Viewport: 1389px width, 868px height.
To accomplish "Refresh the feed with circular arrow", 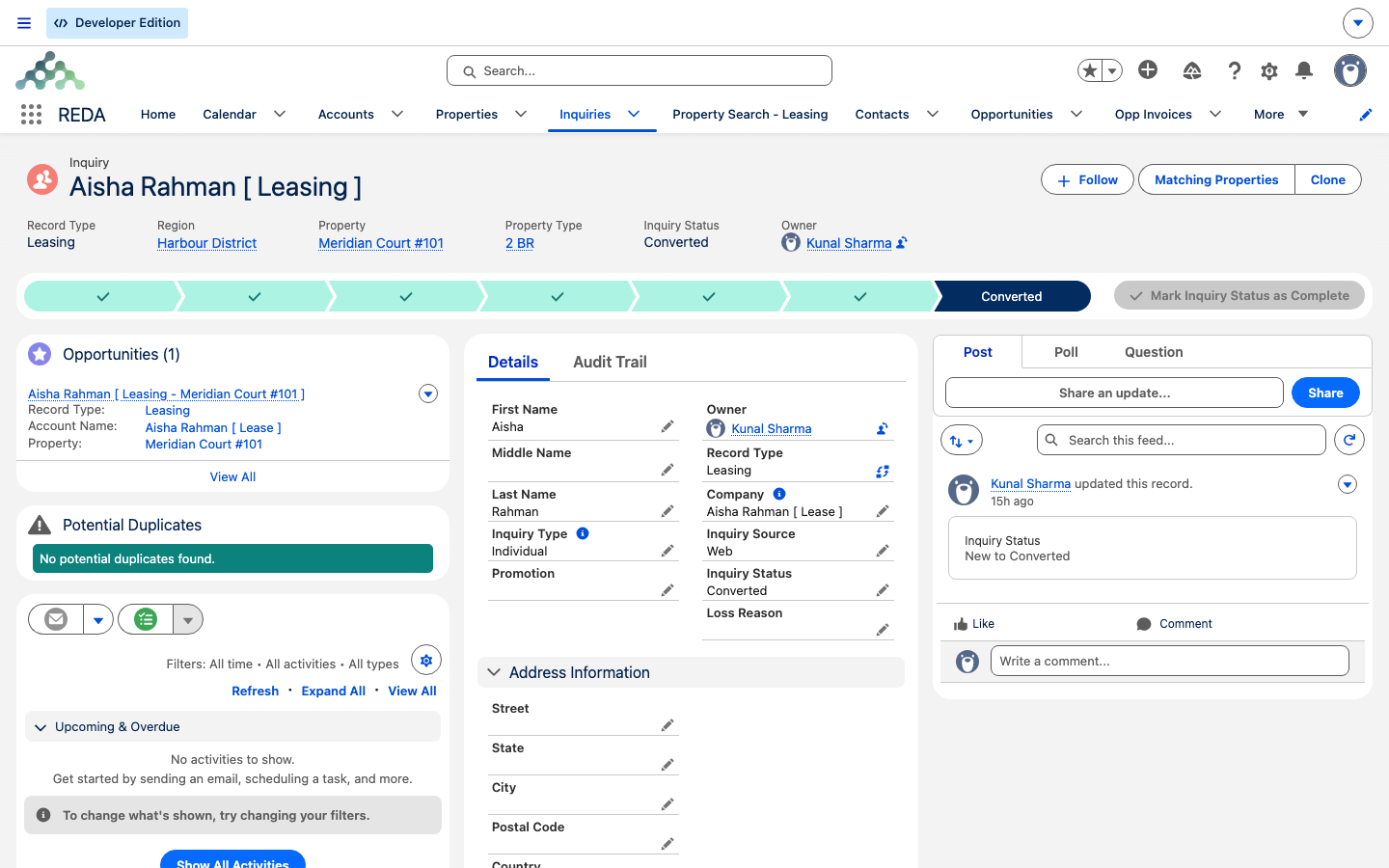I will [x=1349, y=440].
